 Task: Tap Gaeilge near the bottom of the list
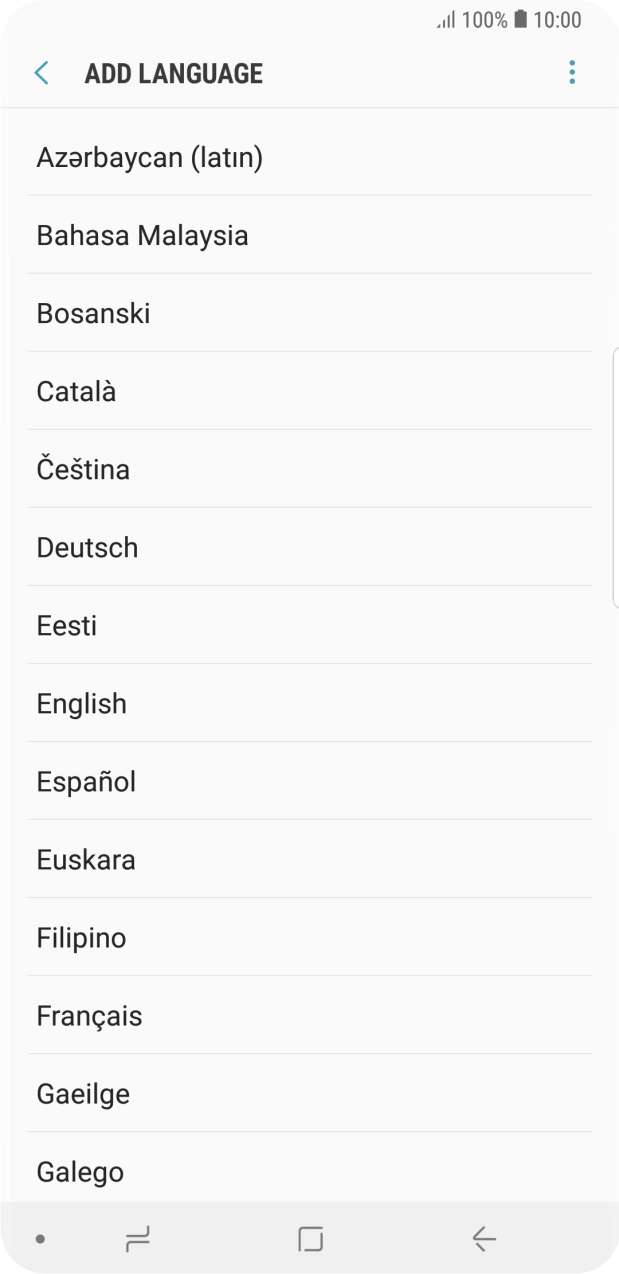[83, 1094]
